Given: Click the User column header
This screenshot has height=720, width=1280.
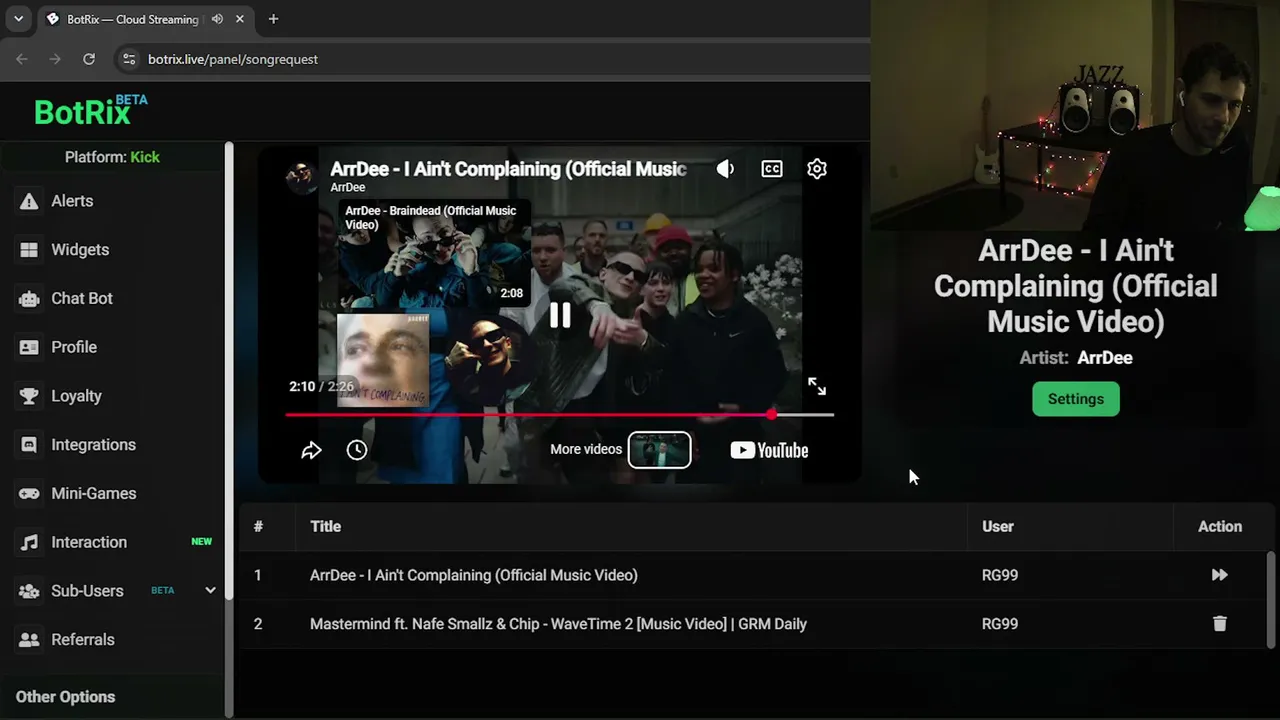Looking at the screenshot, I should point(998,526).
